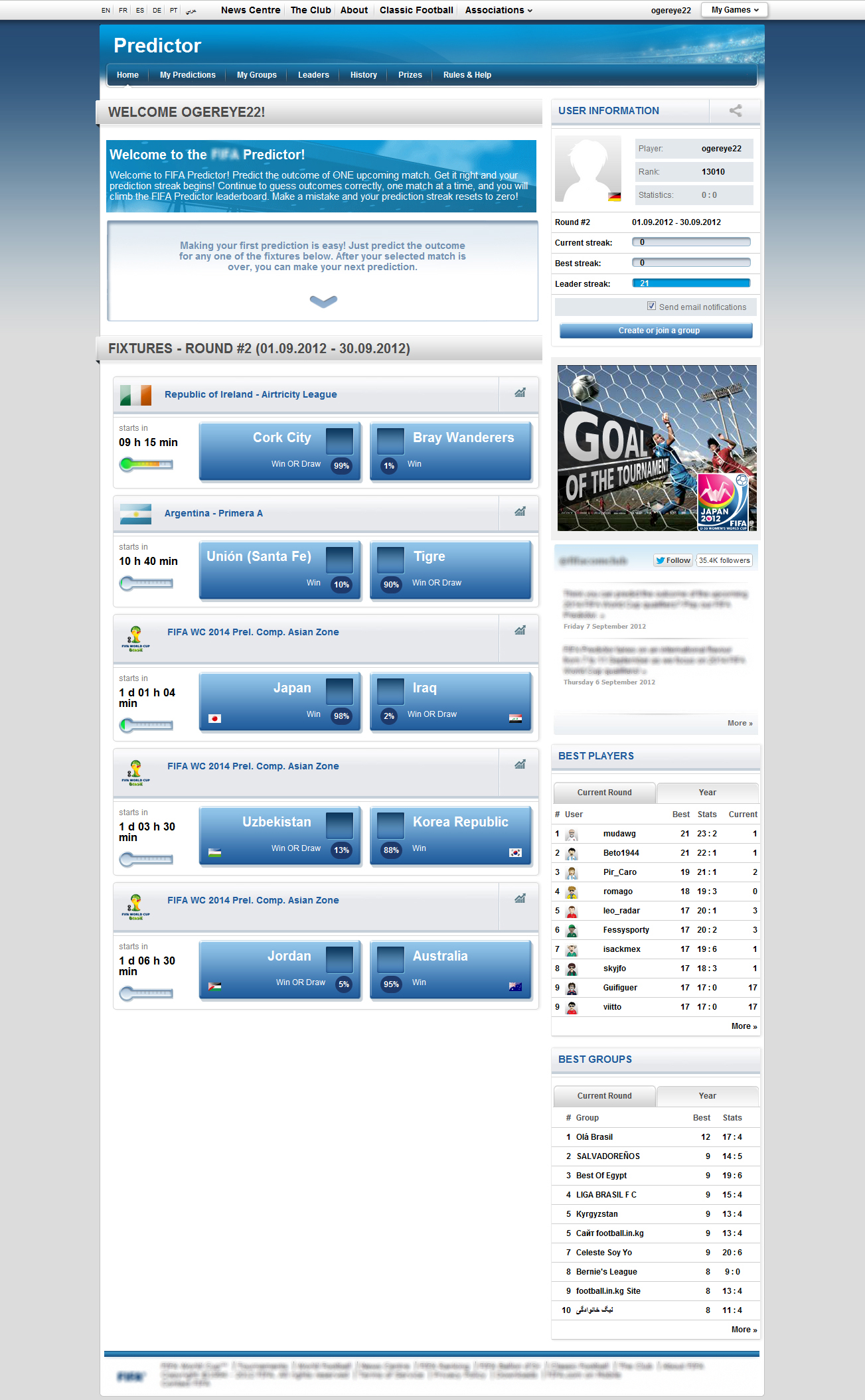Click the Australia flag icon
Viewport: 865px width, 1400px height.
515,986
